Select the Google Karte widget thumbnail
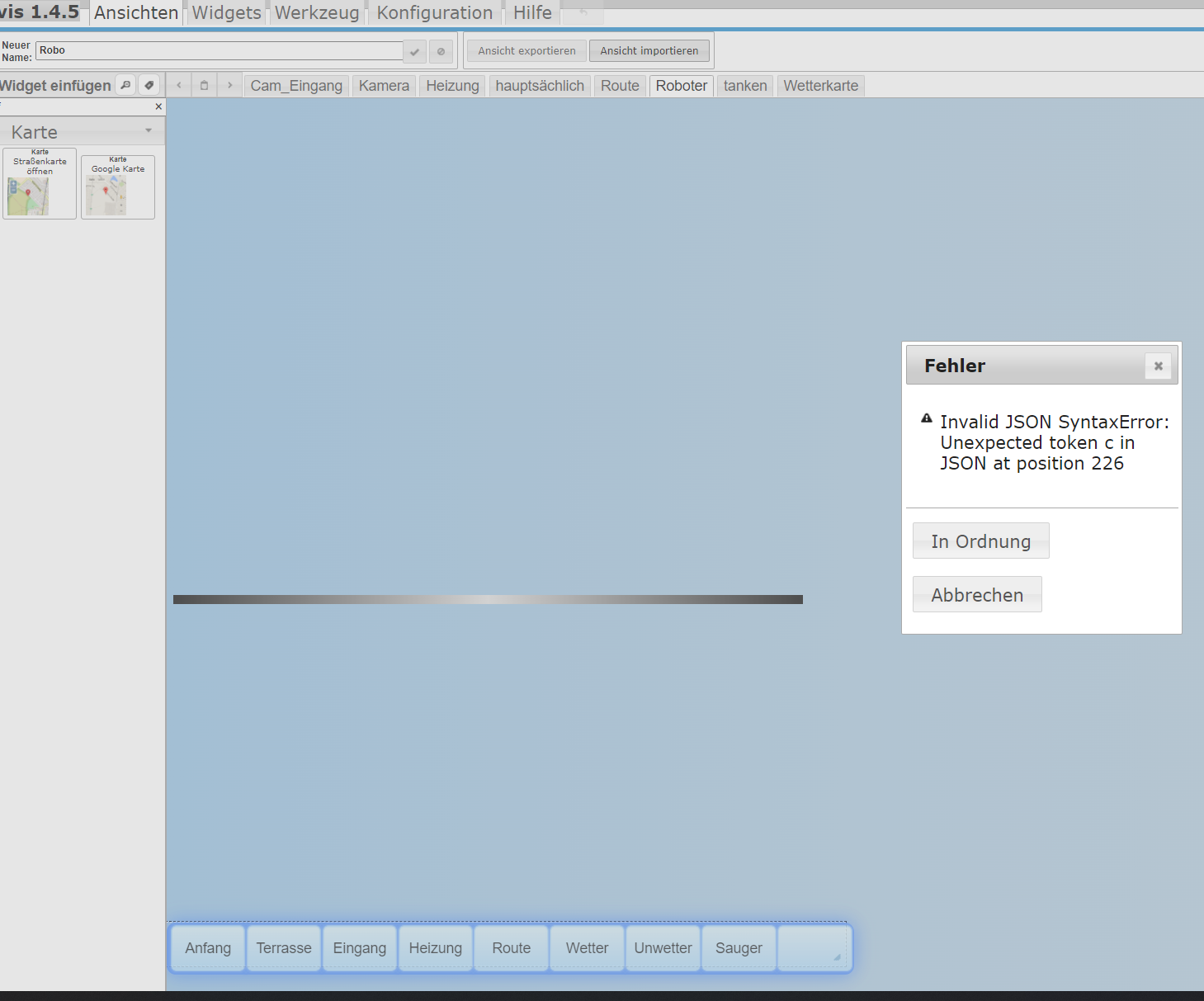1204x1001 pixels. pyautogui.click(x=118, y=187)
